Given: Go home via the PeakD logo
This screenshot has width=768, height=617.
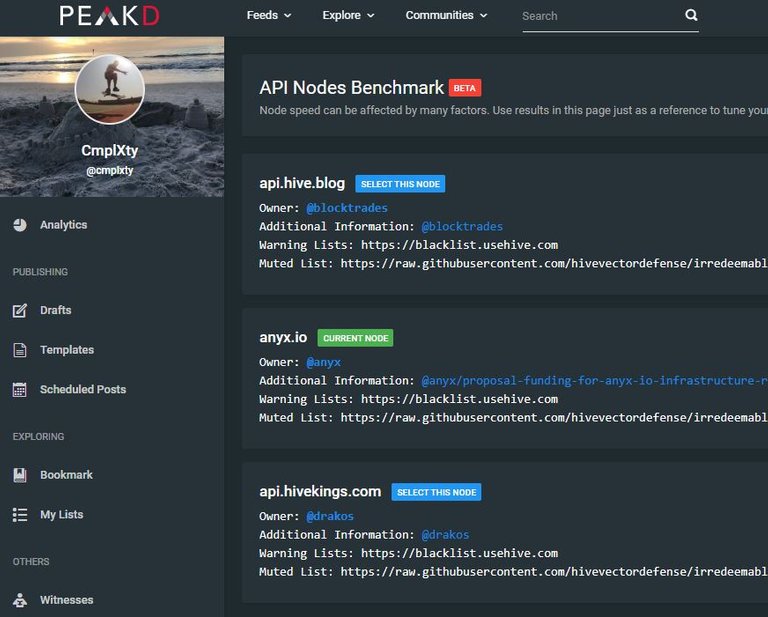Looking at the screenshot, I should [x=109, y=16].
